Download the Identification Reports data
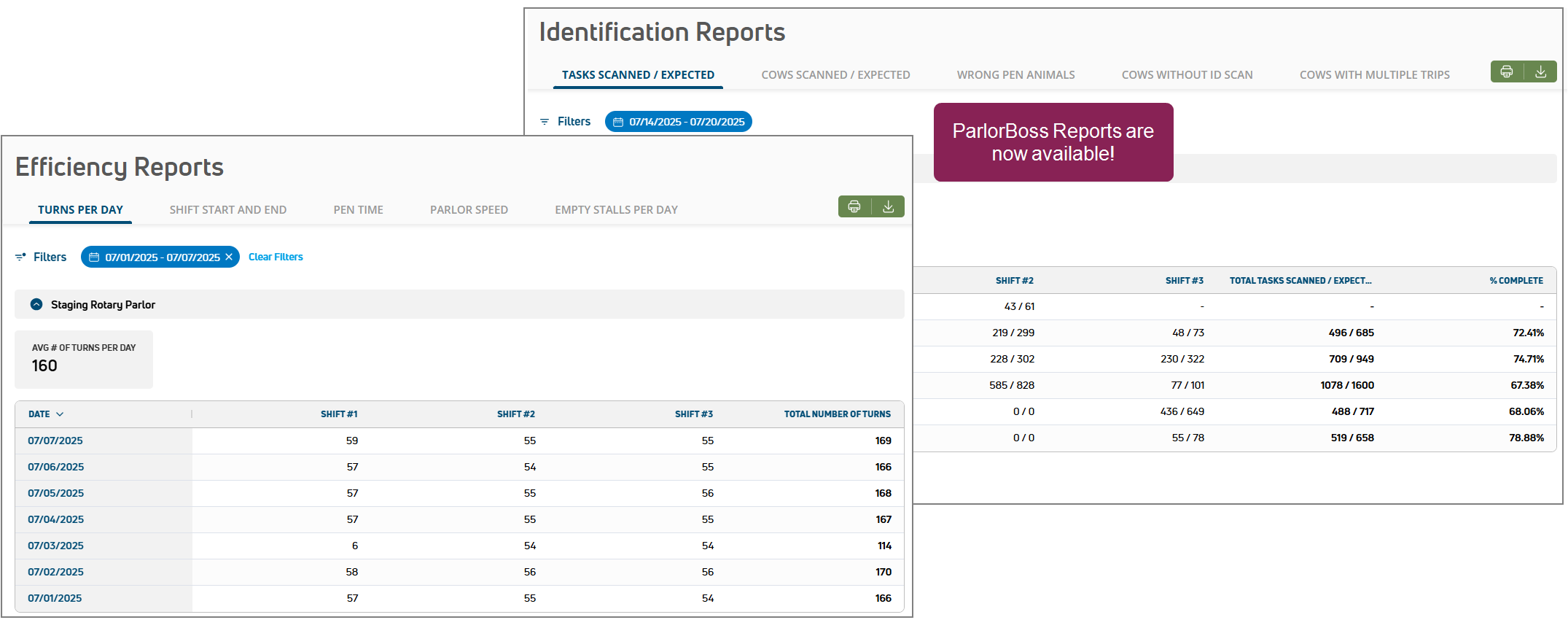Viewport: 1568px width, 628px height. 1540,72
